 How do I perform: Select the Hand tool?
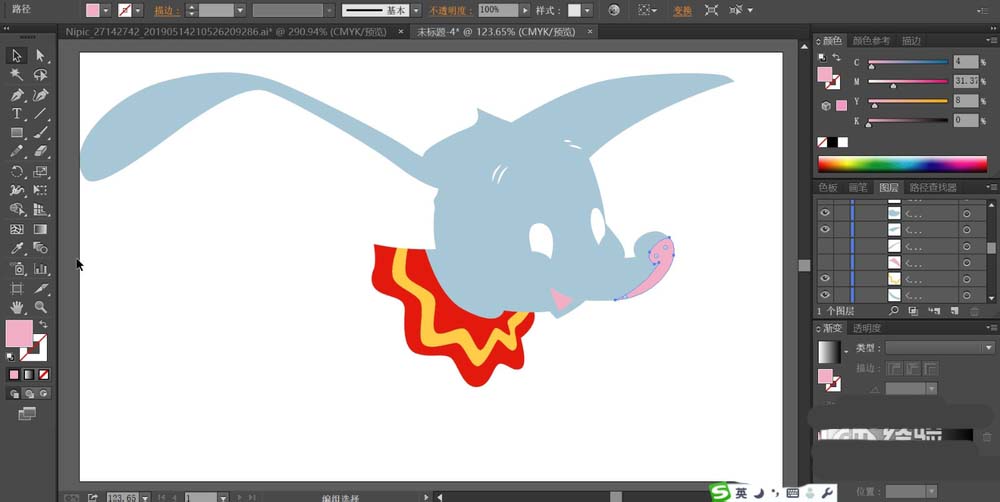pyautogui.click(x=17, y=307)
